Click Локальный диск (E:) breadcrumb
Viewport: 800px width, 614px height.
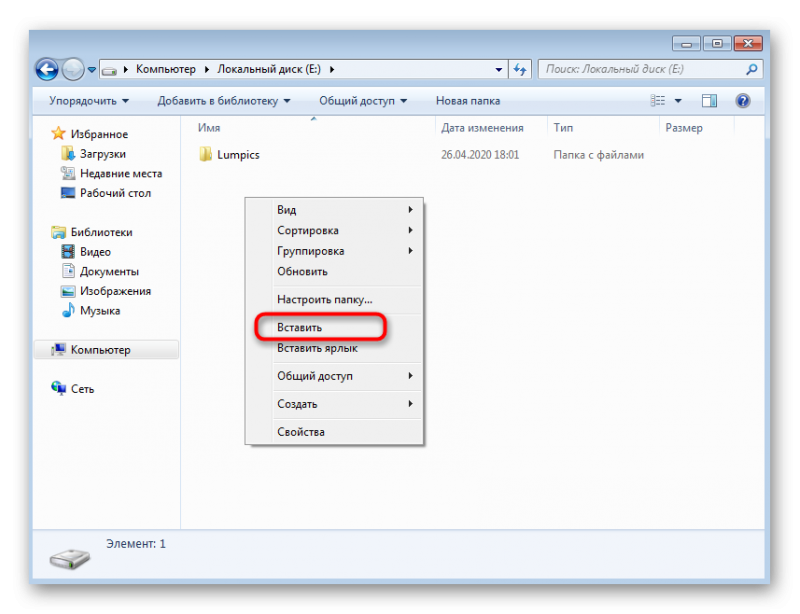tap(269, 69)
